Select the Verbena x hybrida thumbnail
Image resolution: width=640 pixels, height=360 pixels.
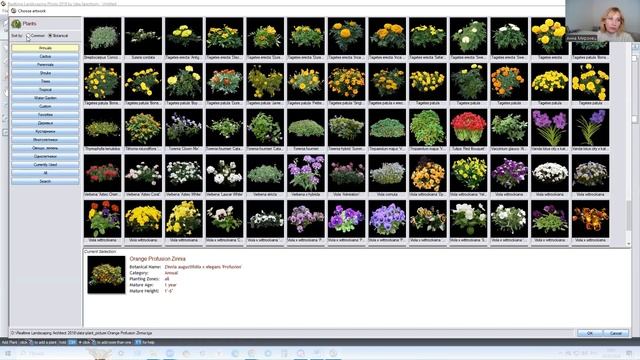[x=306, y=173]
